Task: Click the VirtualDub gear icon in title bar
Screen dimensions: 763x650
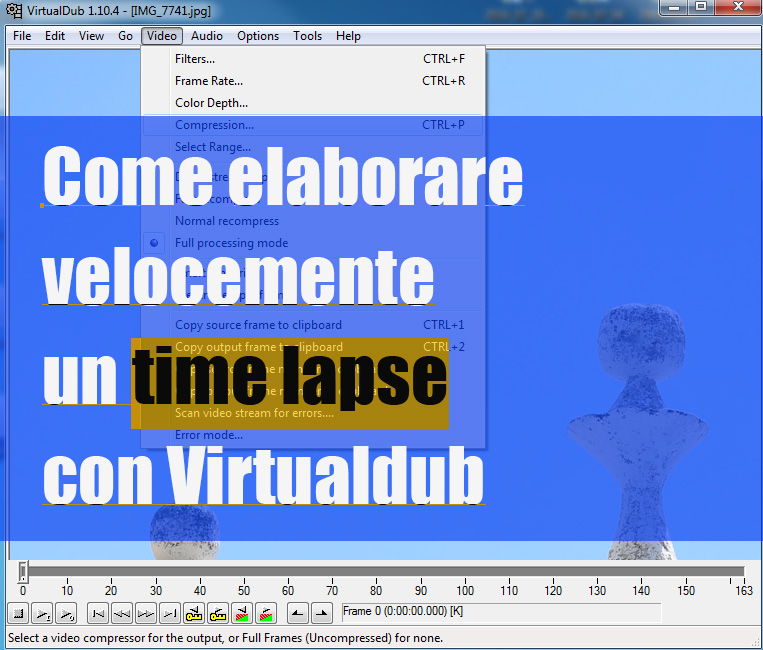Action: pos(14,10)
